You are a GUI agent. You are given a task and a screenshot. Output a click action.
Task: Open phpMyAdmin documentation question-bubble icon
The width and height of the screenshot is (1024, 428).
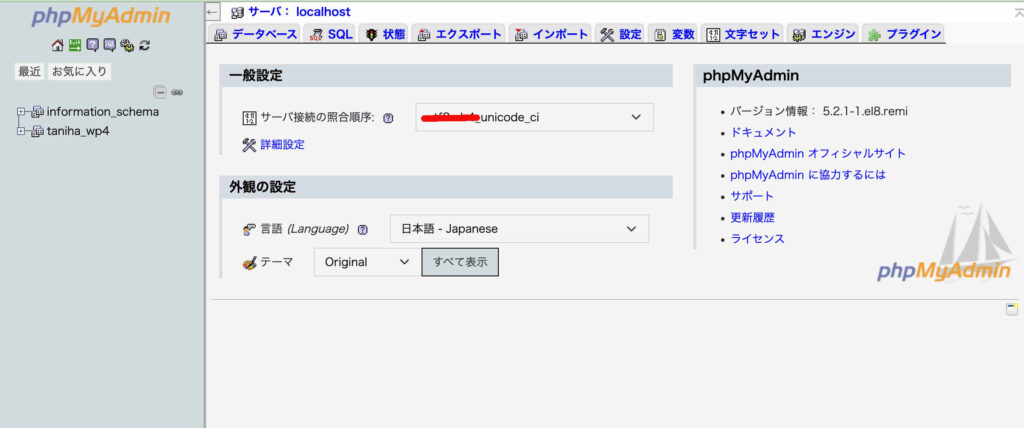92,45
